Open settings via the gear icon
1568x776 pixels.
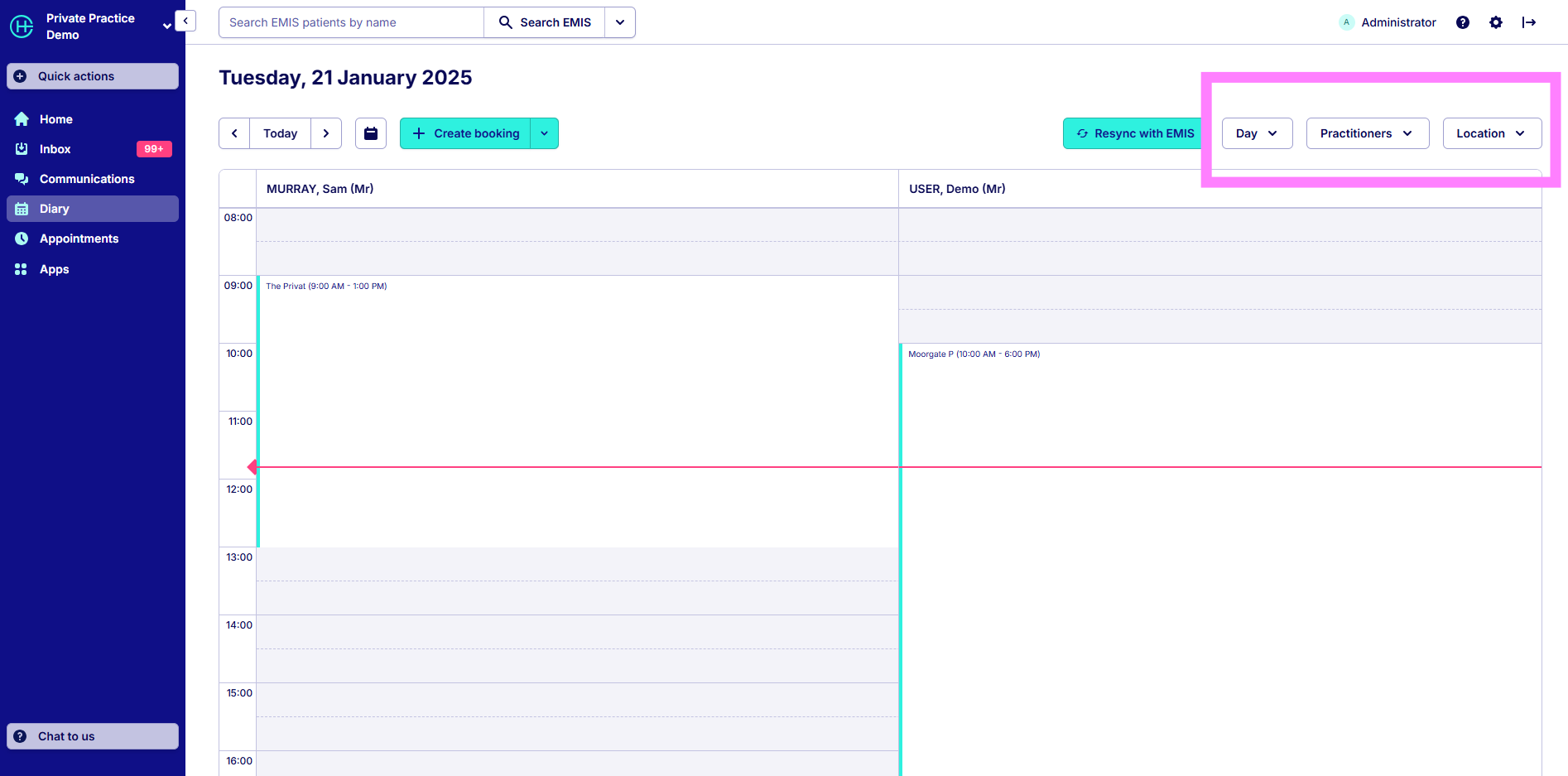(x=1495, y=22)
